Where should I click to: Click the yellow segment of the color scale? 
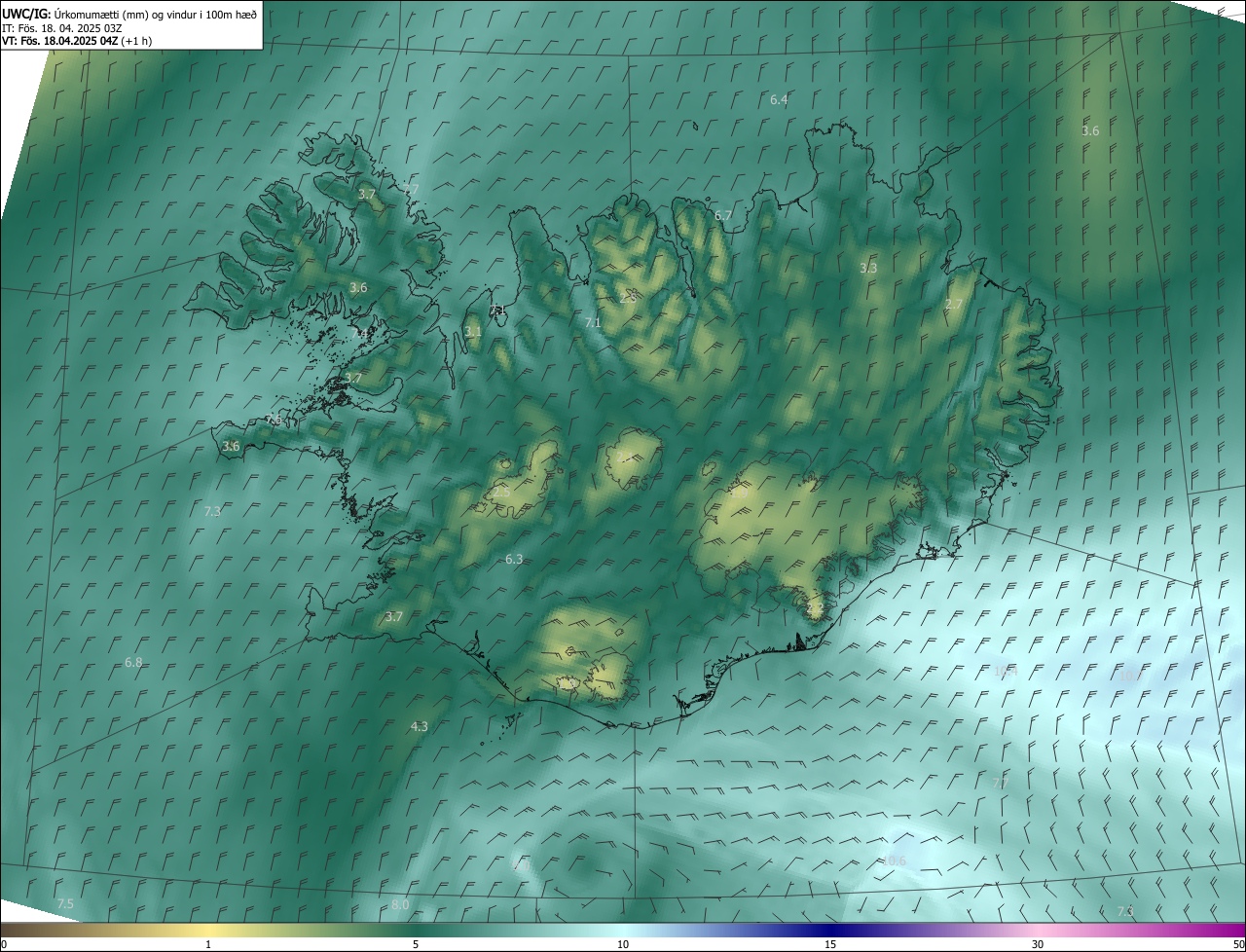(x=208, y=931)
